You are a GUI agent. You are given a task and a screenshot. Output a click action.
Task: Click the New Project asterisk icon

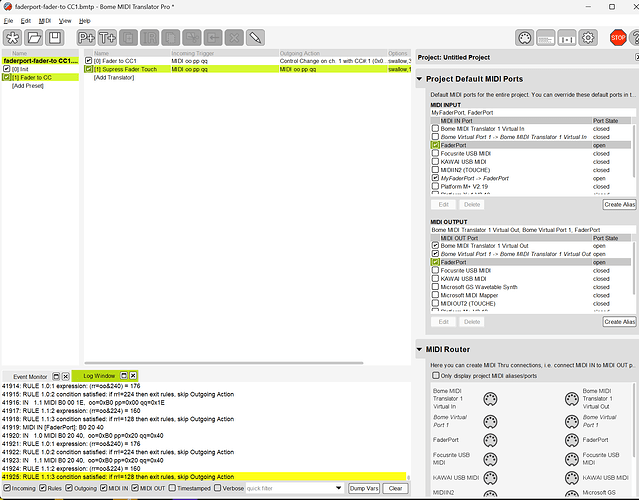(13, 38)
